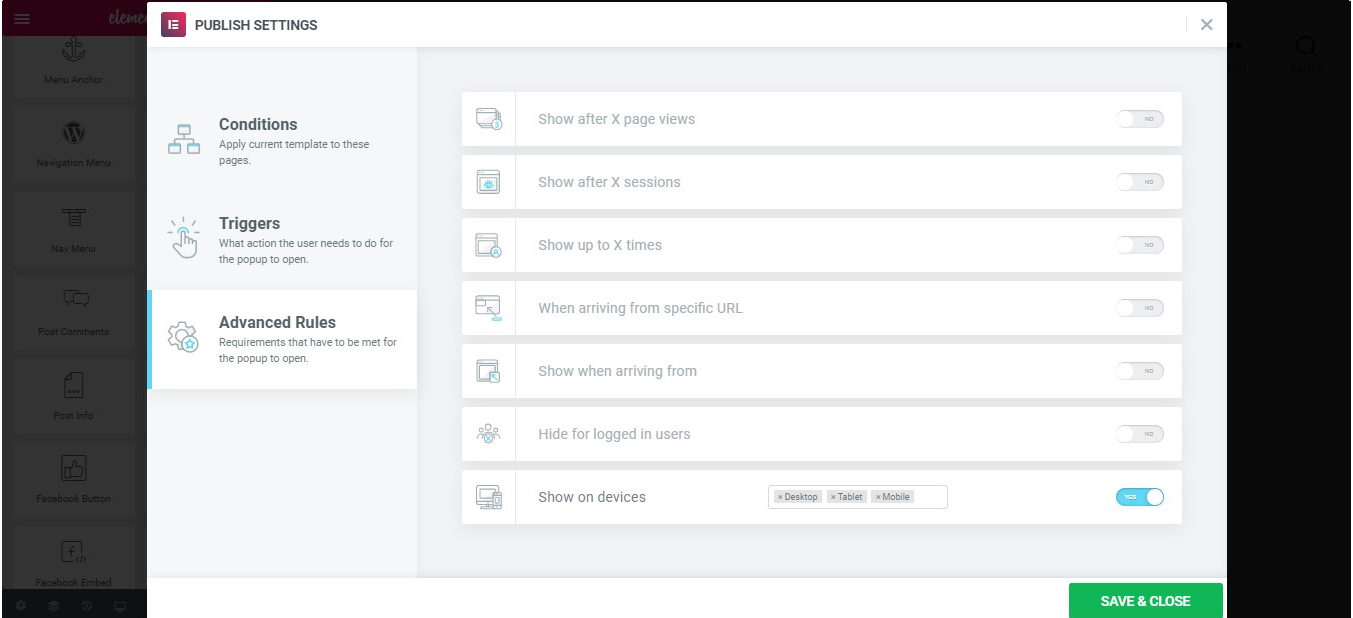Click the "Show on devices" label

coord(592,497)
